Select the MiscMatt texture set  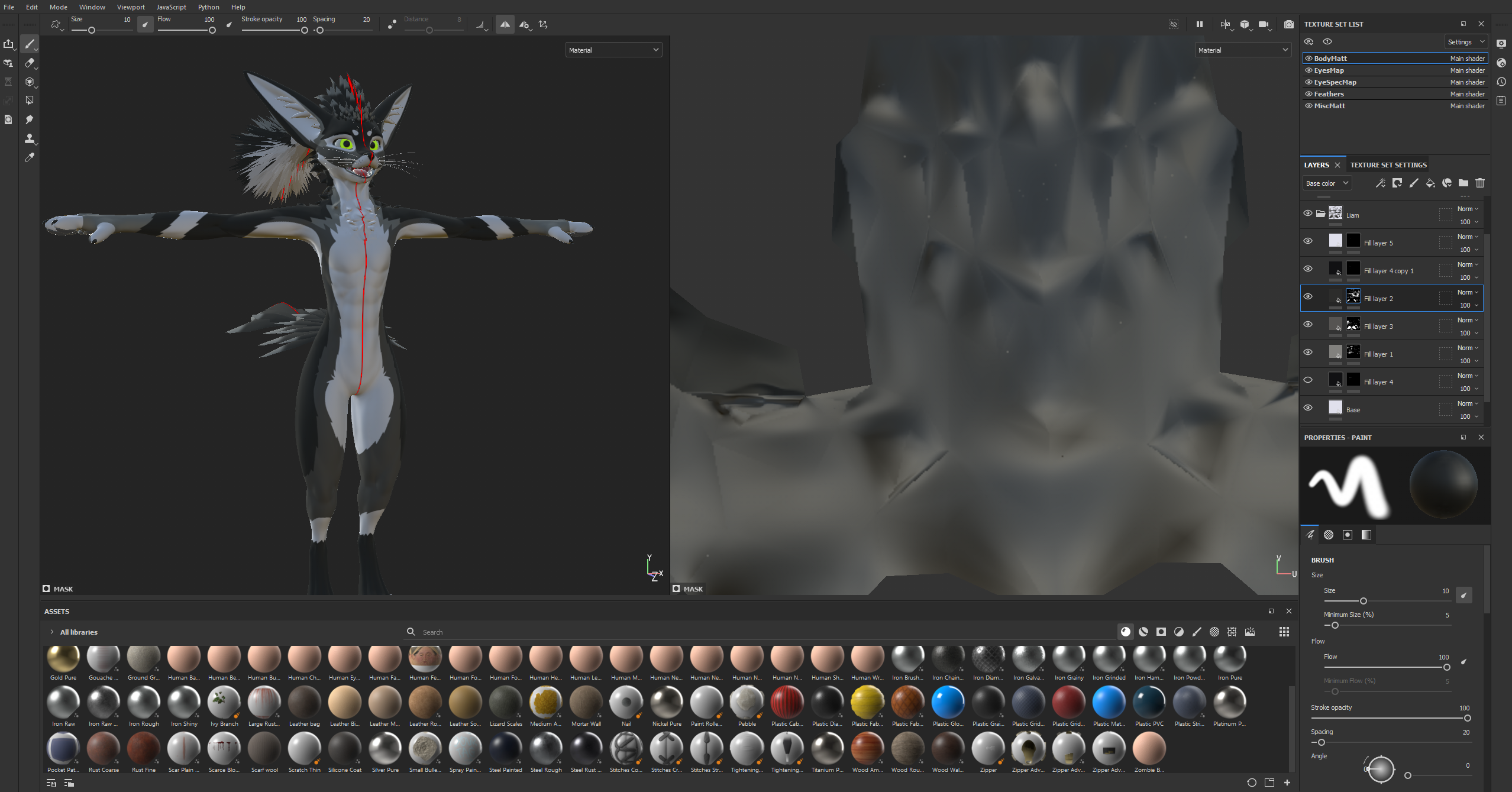1395,105
